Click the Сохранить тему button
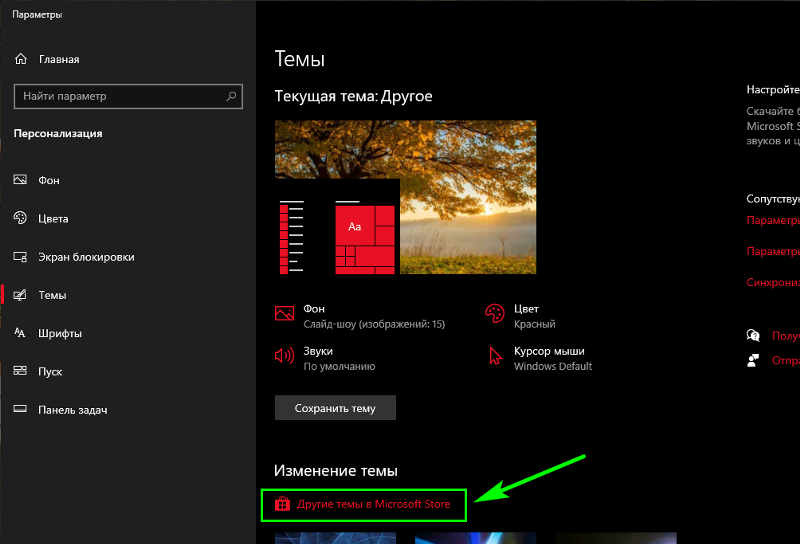 click(x=335, y=408)
